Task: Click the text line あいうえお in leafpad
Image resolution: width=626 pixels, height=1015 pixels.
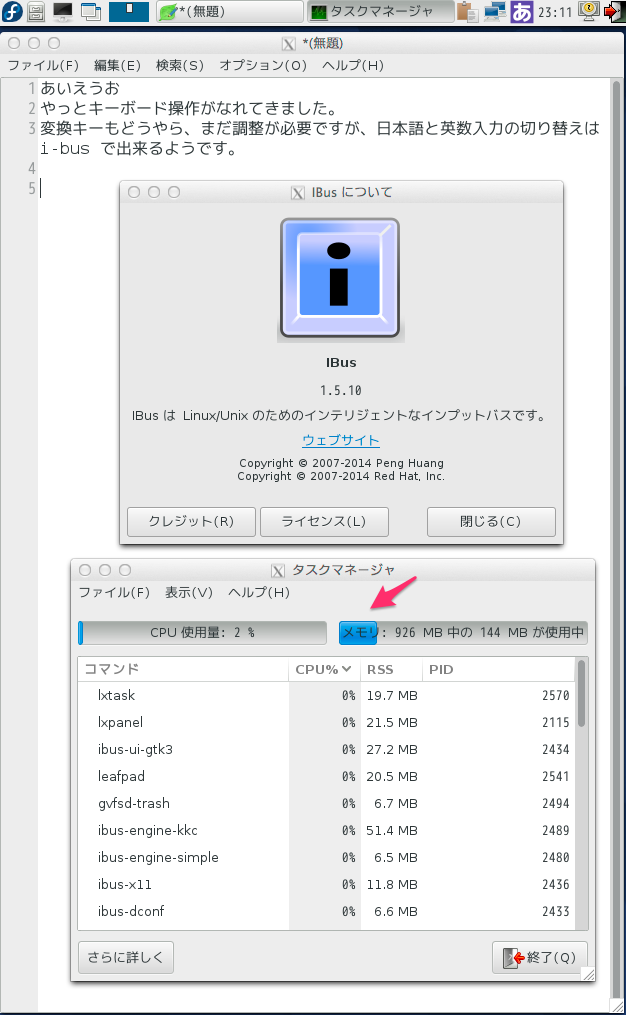Action: 80,88
